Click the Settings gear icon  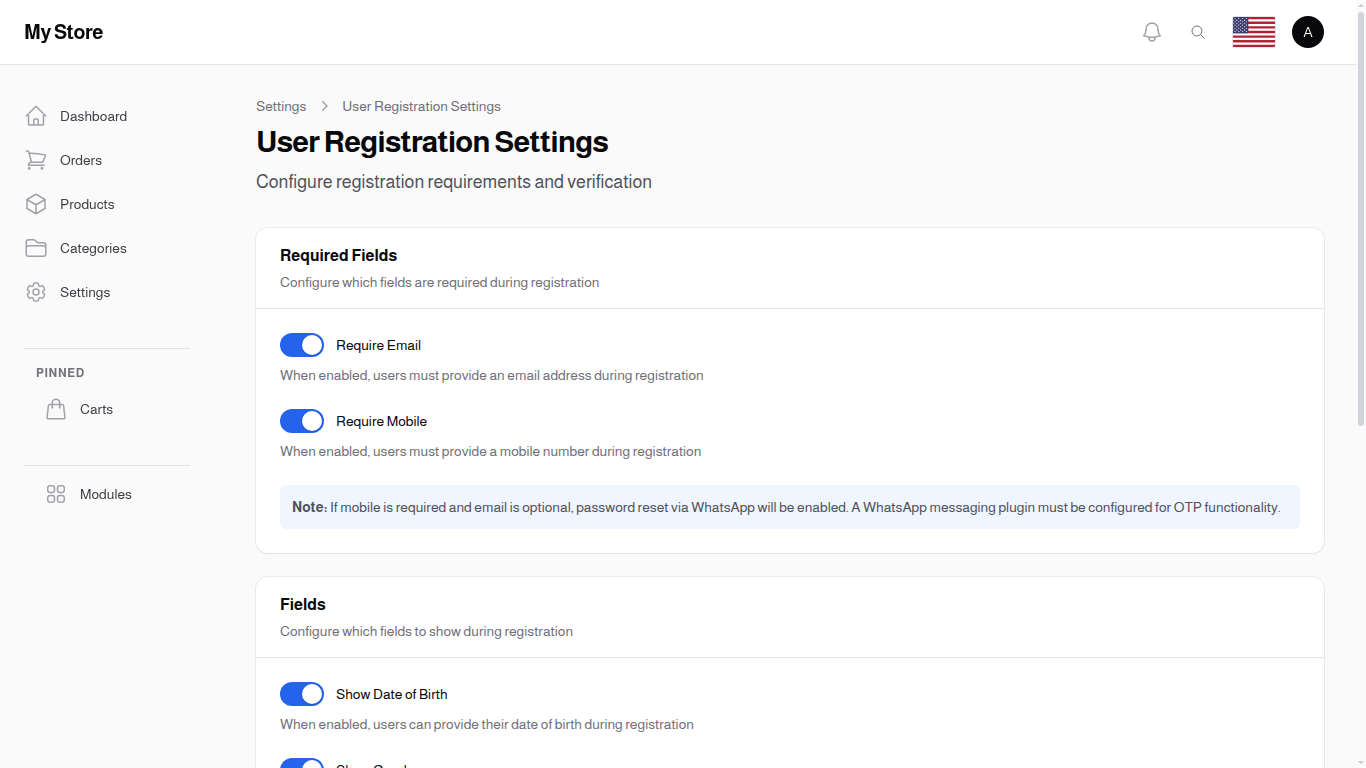(x=36, y=292)
